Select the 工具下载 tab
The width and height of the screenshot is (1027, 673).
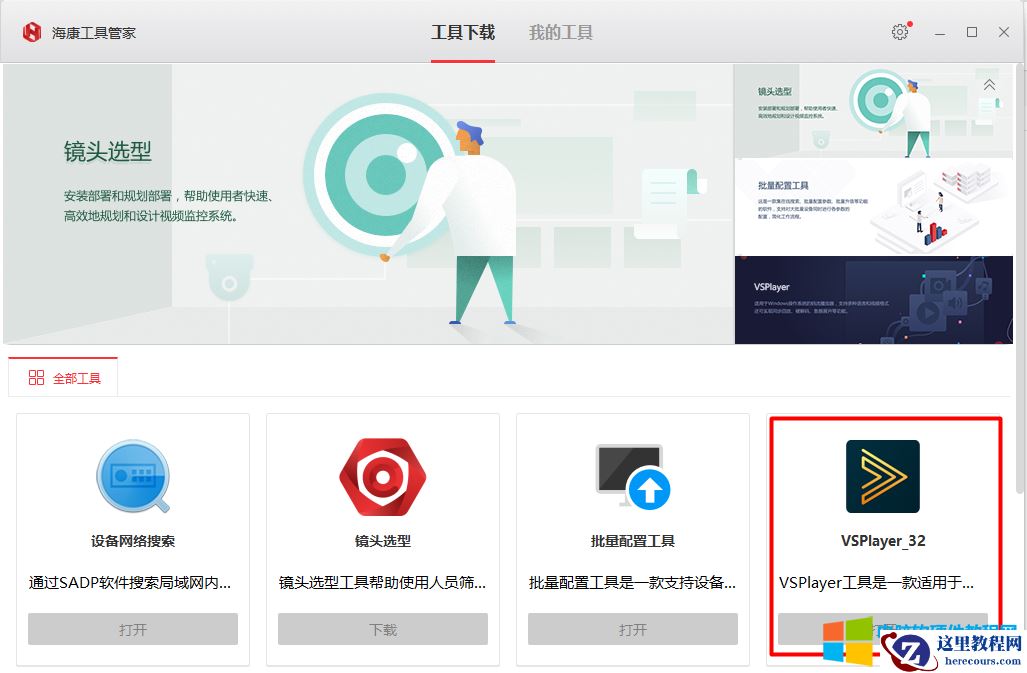[x=462, y=31]
